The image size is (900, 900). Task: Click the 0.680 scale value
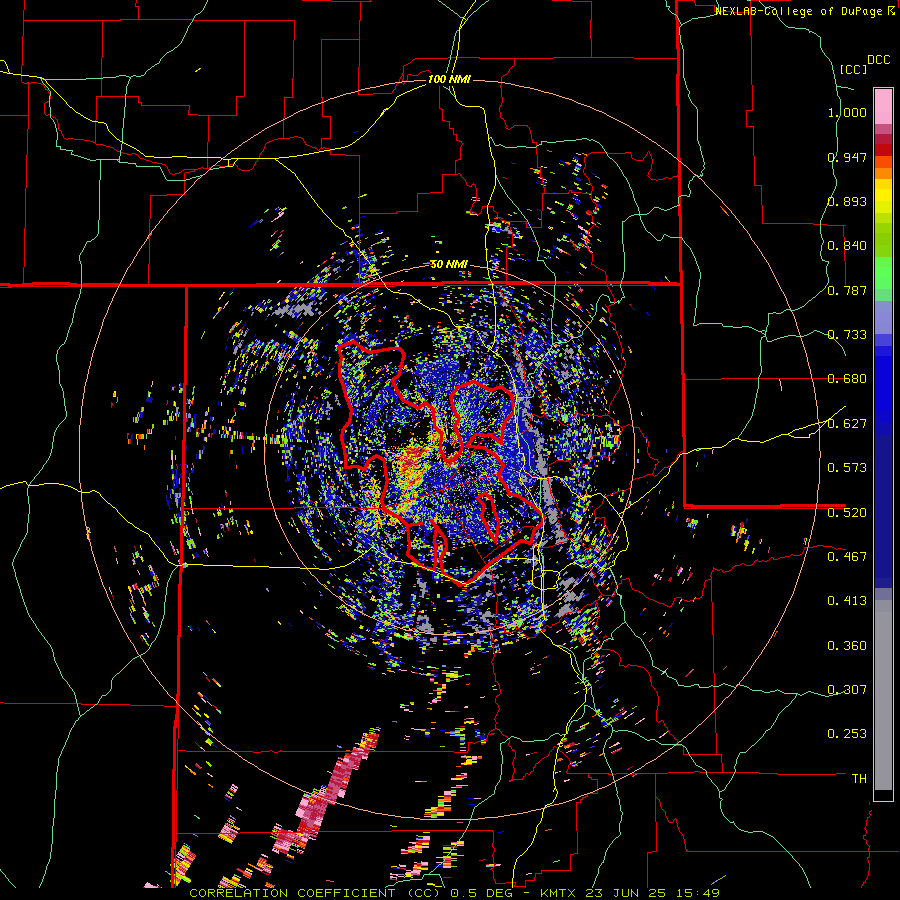(x=847, y=379)
